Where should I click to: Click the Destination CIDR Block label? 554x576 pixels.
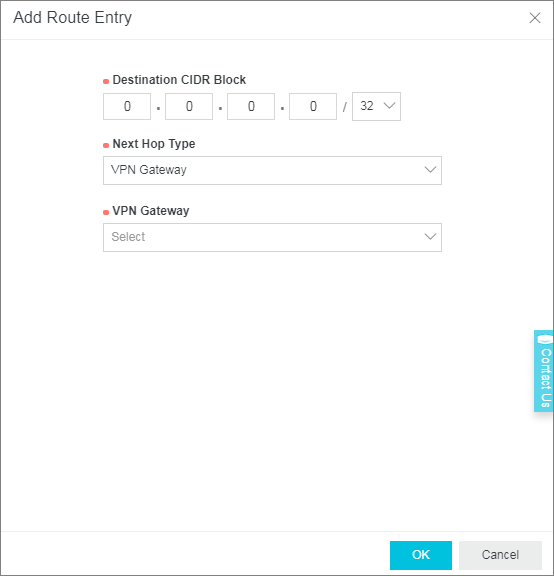[179, 80]
